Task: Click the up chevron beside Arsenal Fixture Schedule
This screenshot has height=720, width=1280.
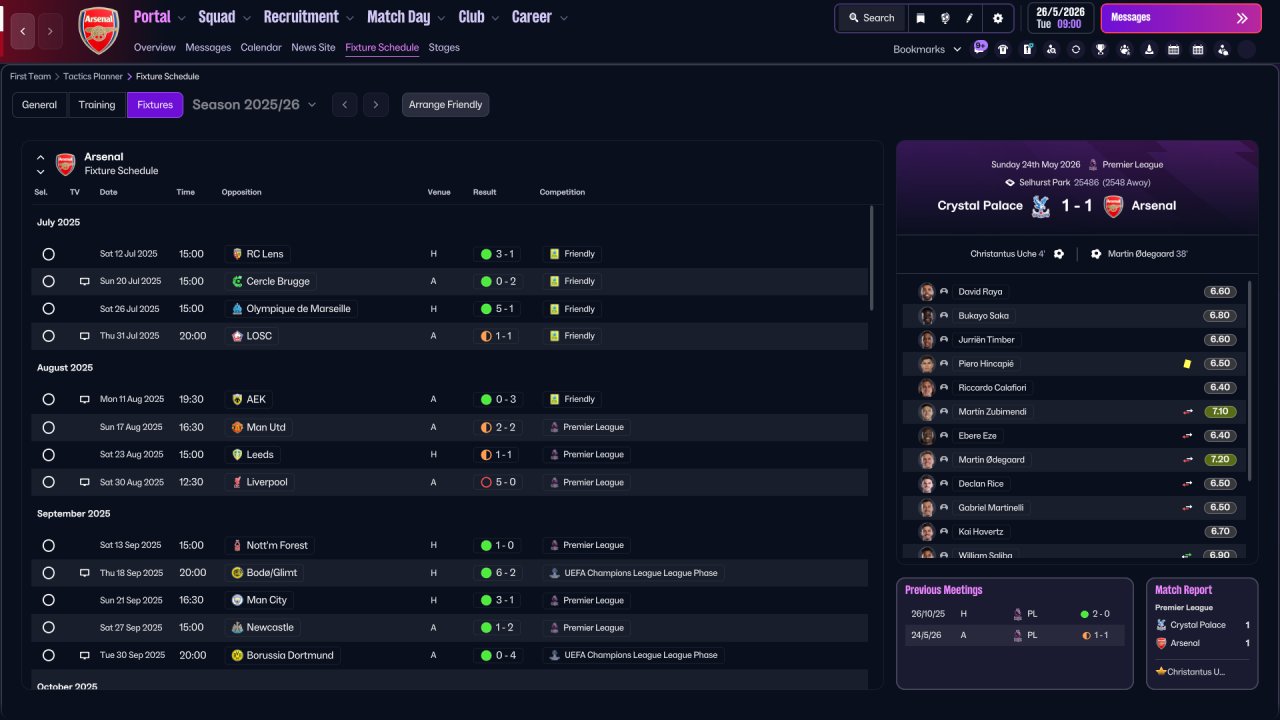Action: [41, 157]
